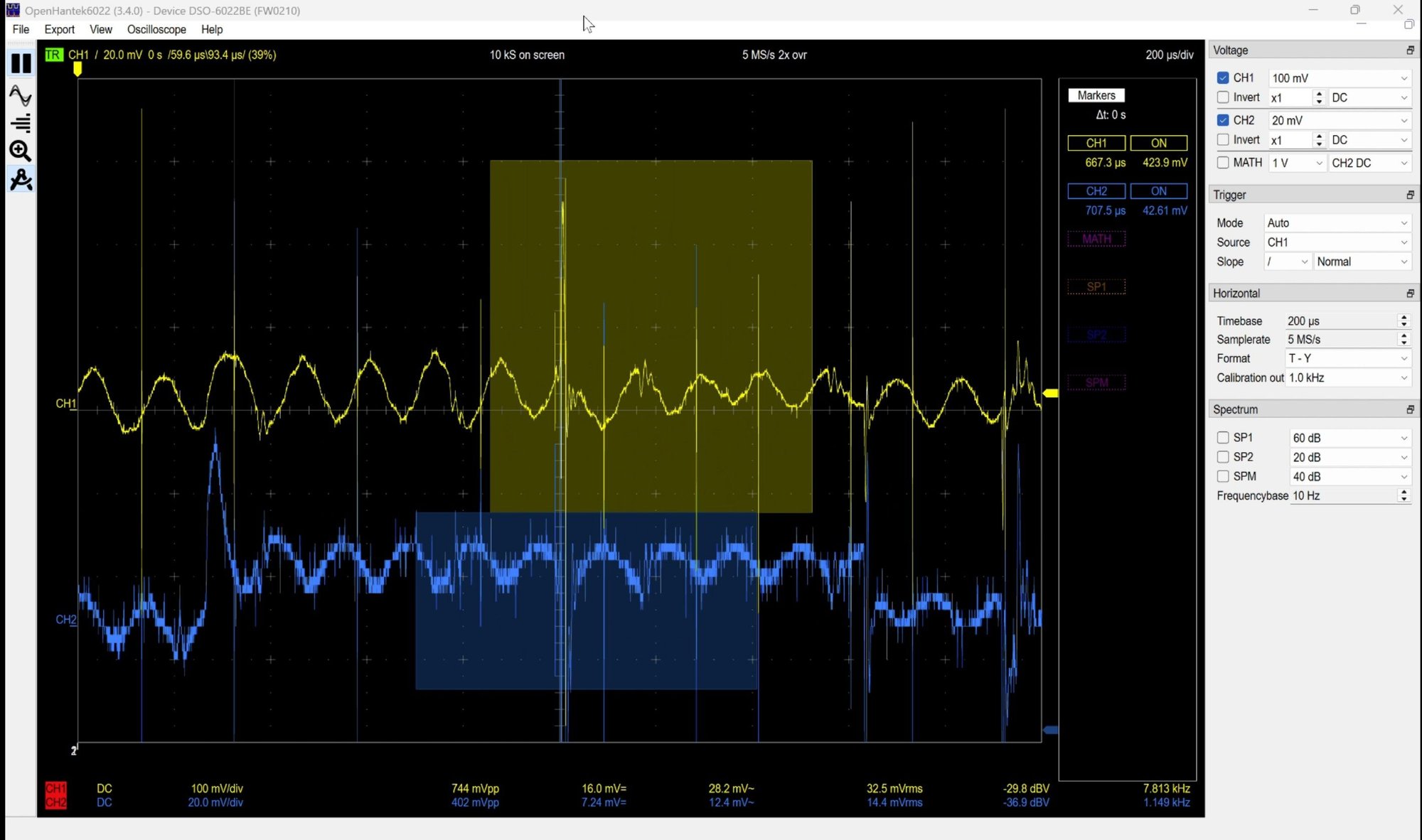Increase Timebase using the up stepper
The height and width of the screenshot is (840, 1422).
click(x=1404, y=317)
